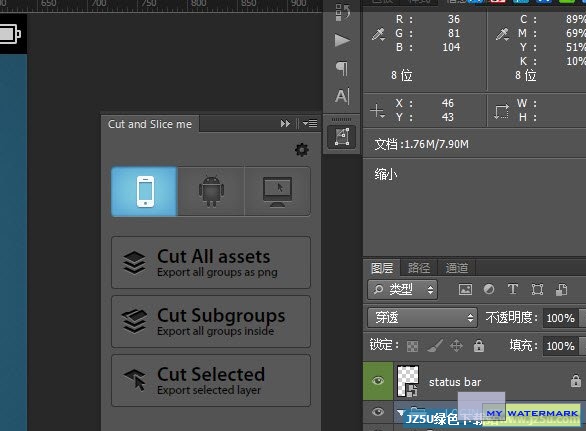The width and height of the screenshot is (586, 431).
Task: Click the status bar layer lock icon
Action: (576, 381)
